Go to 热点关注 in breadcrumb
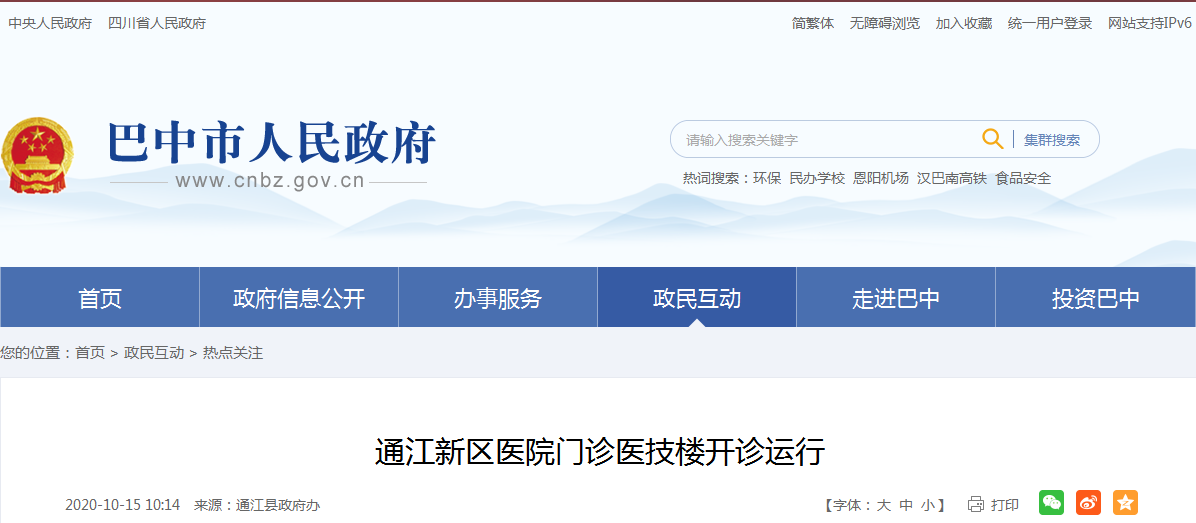 click(x=233, y=353)
